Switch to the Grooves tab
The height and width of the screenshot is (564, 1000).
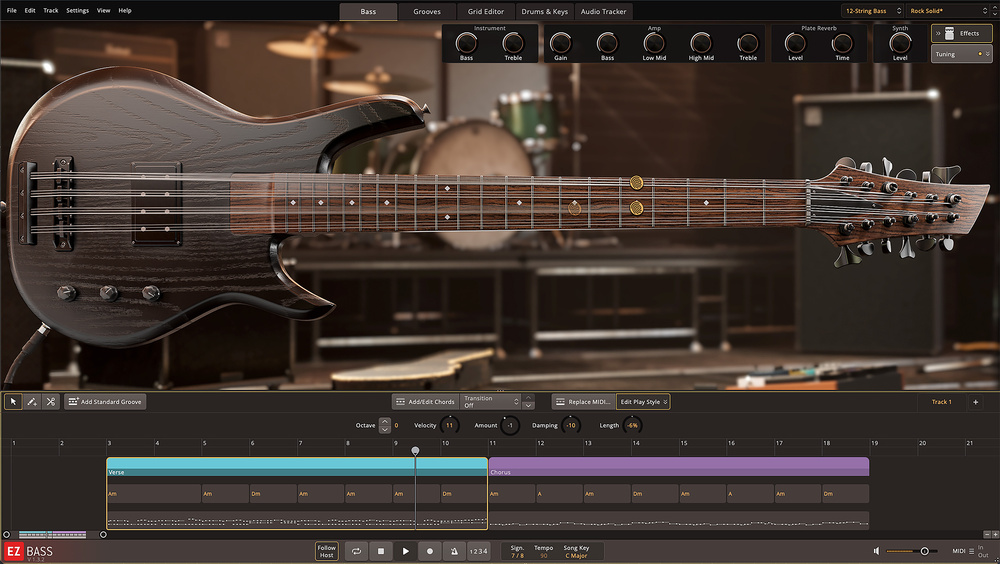(427, 11)
